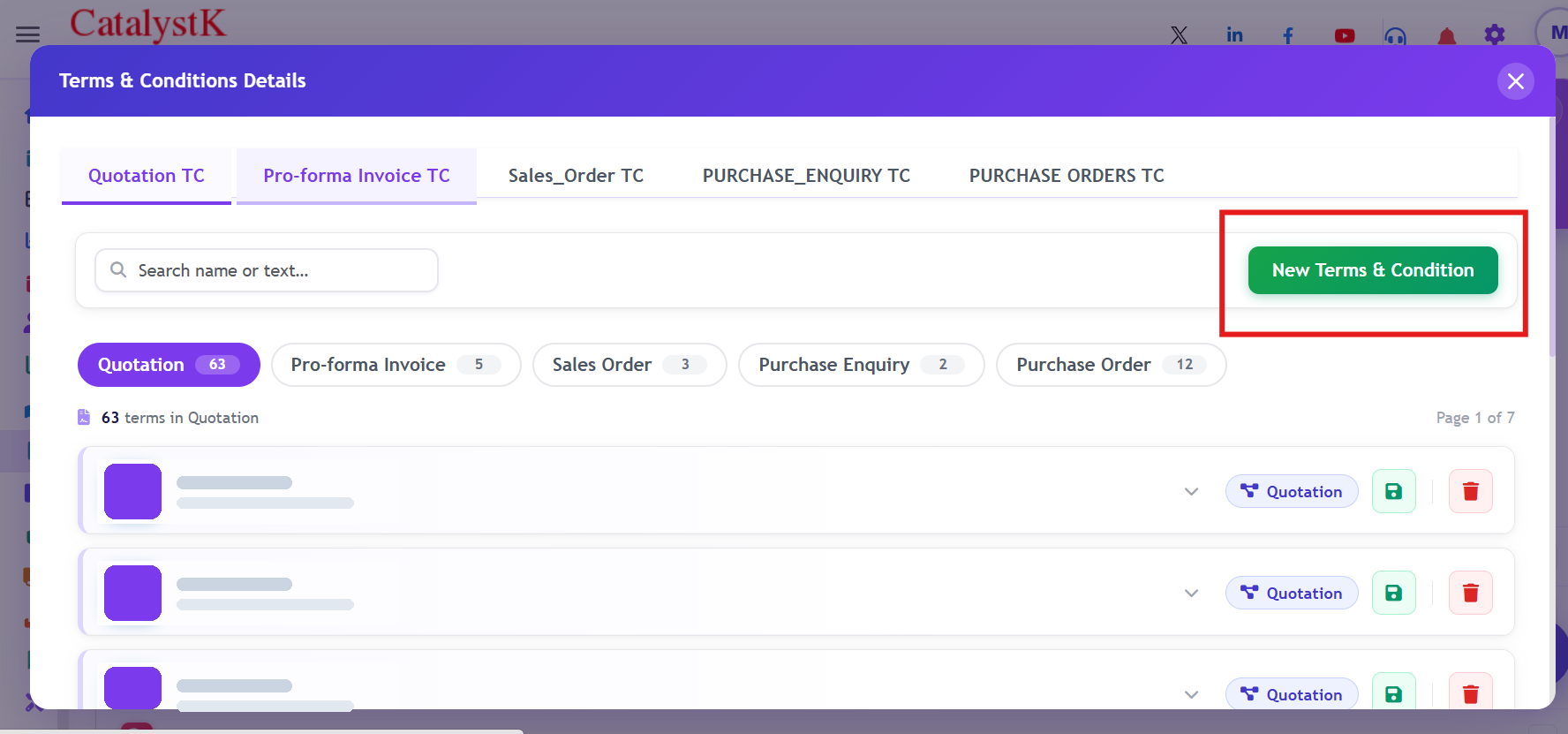Switch to Sales_Order TC tab

576,176
